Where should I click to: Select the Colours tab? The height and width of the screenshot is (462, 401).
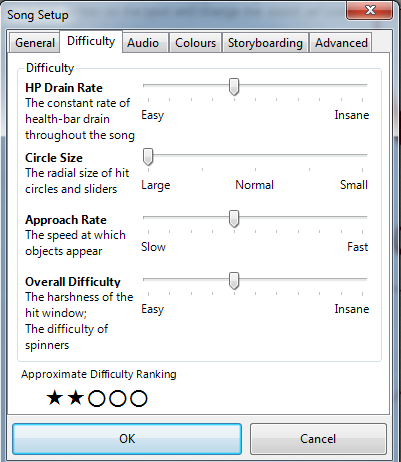pos(196,43)
